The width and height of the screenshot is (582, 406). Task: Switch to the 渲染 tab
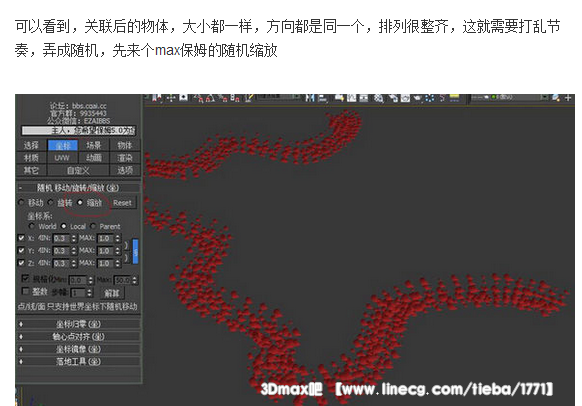[x=125, y=158]
